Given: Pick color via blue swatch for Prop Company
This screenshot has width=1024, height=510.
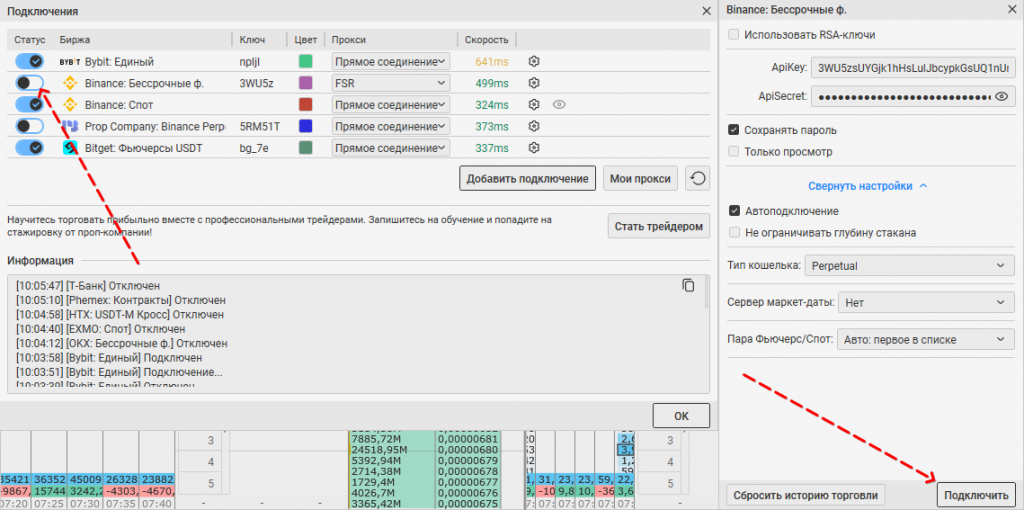Looking at the screenshot, I should click(305, 126).
